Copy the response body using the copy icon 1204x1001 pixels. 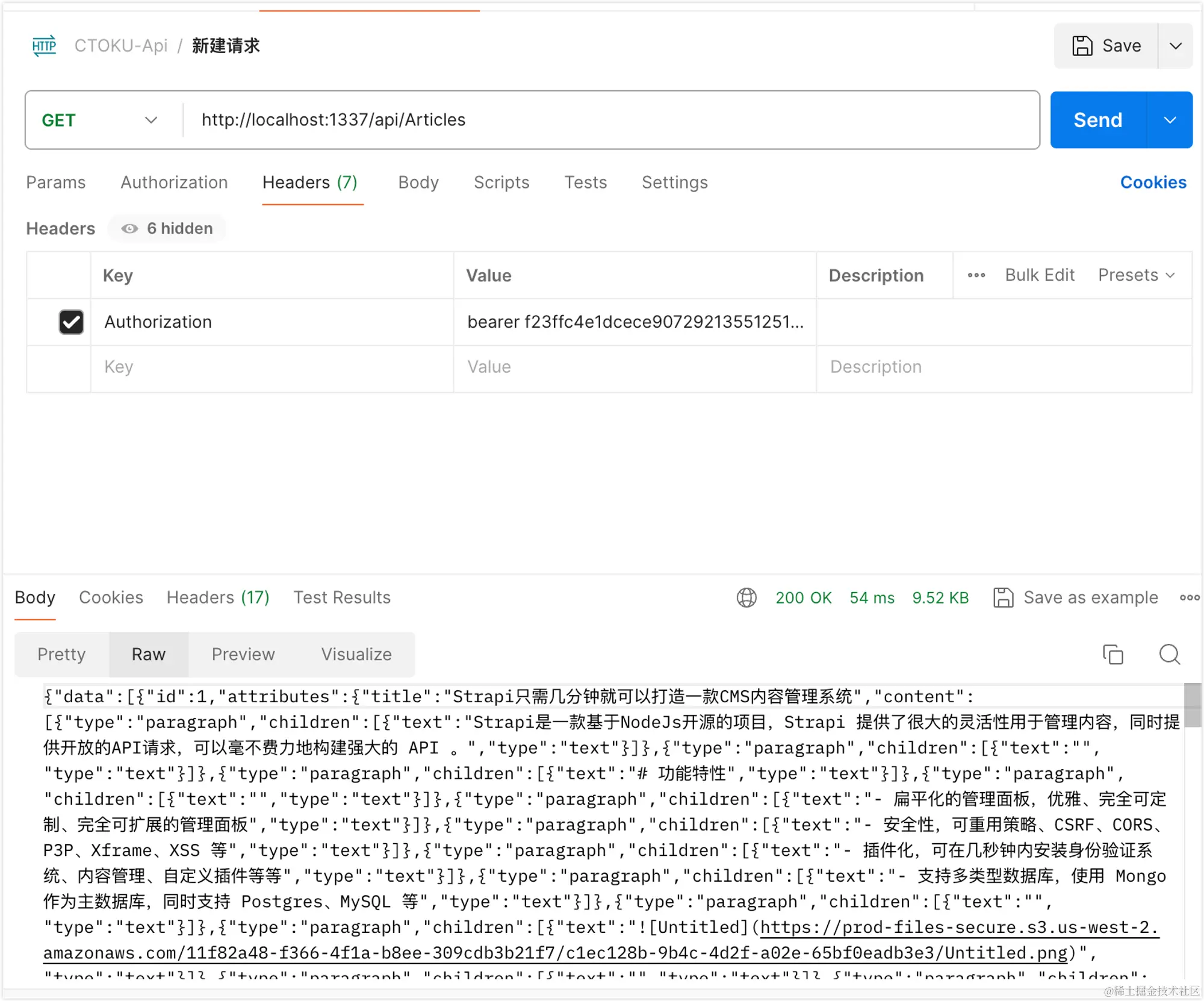(x=1113, y=654)
